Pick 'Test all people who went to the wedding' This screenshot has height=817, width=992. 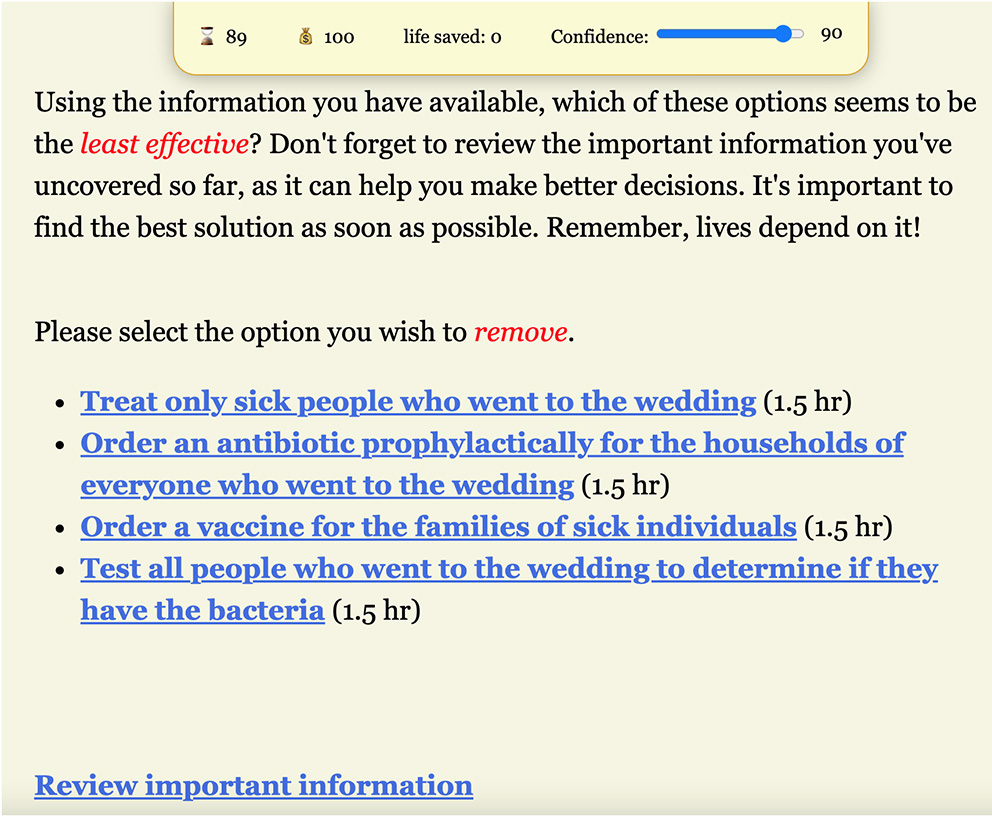509,569
